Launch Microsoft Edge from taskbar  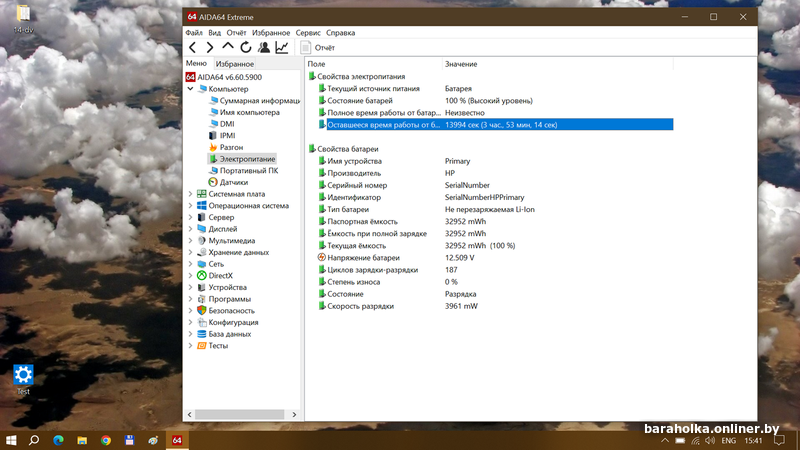(58, 440)
